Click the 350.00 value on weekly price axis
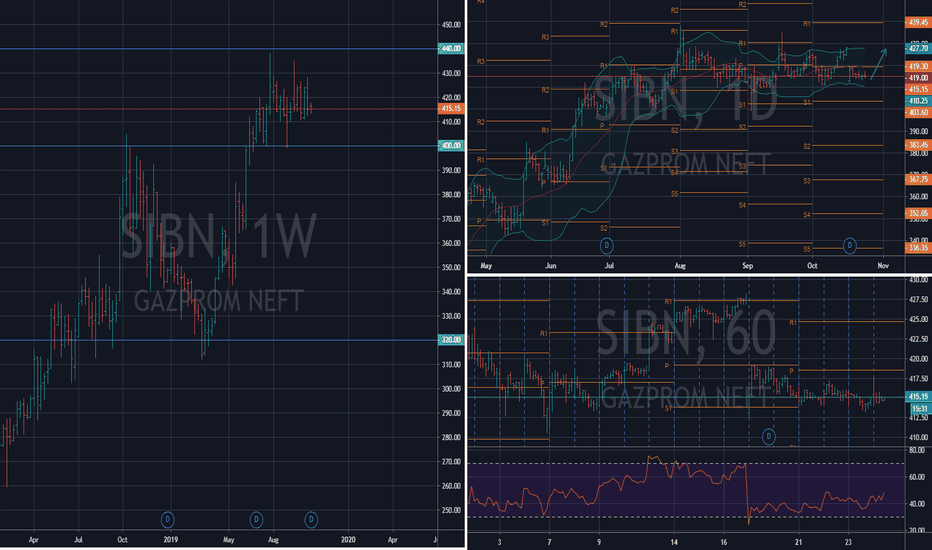932x550 pixels. (451, 268)
